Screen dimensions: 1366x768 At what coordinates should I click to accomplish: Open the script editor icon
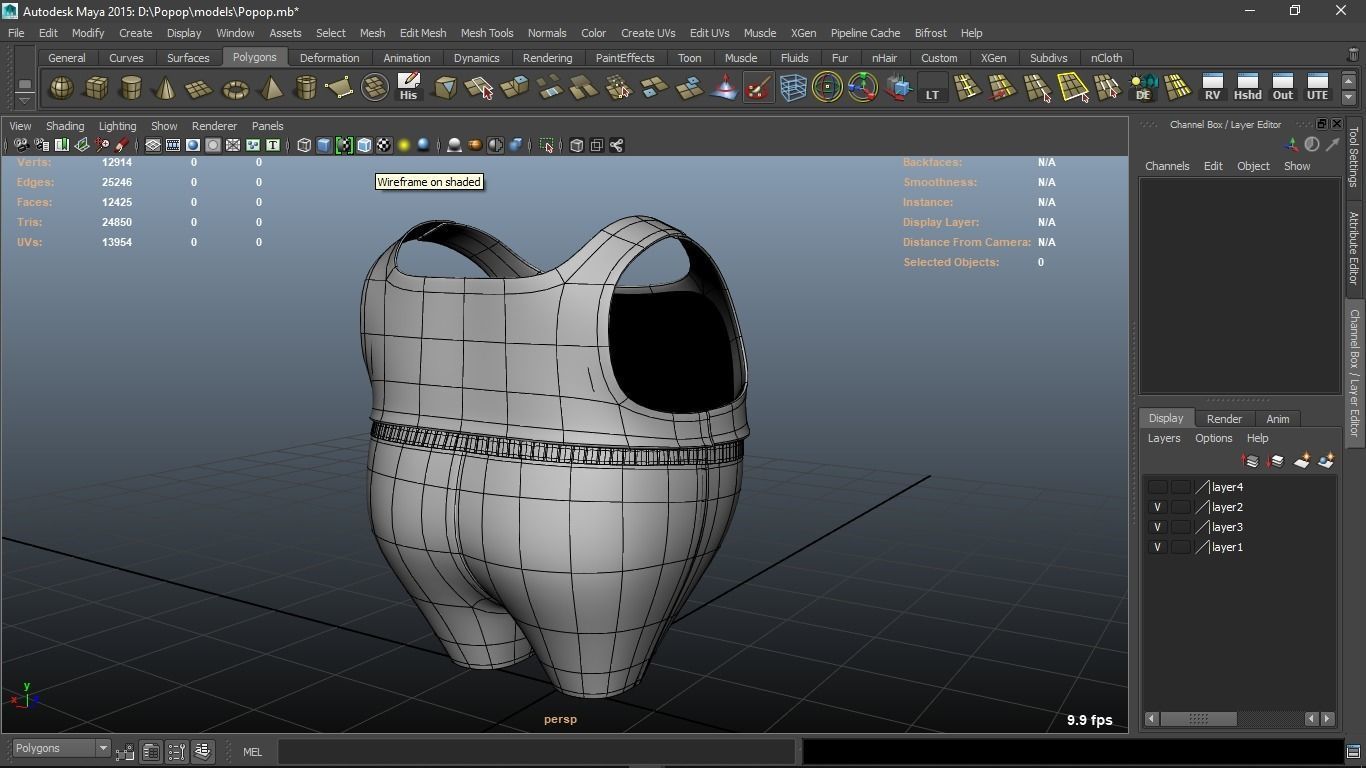pyautogui.click(x=1353, y=751)
